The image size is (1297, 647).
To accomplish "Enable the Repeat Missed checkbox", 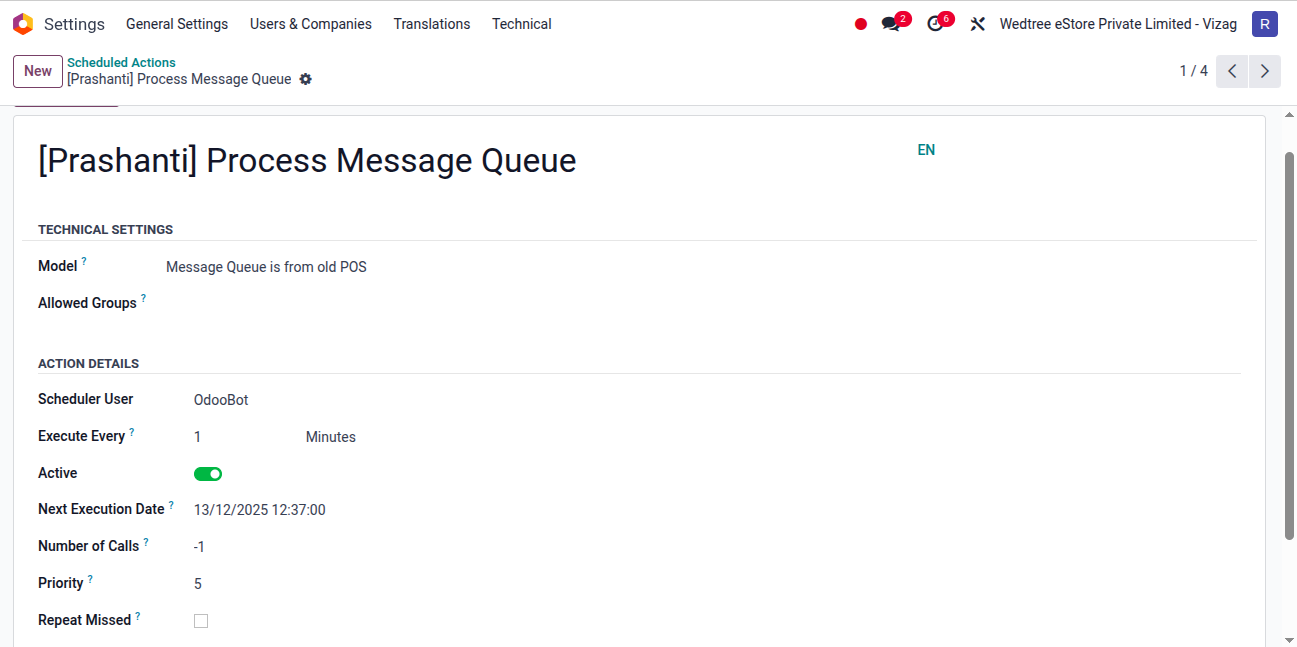I will click(x=201, y=620).
